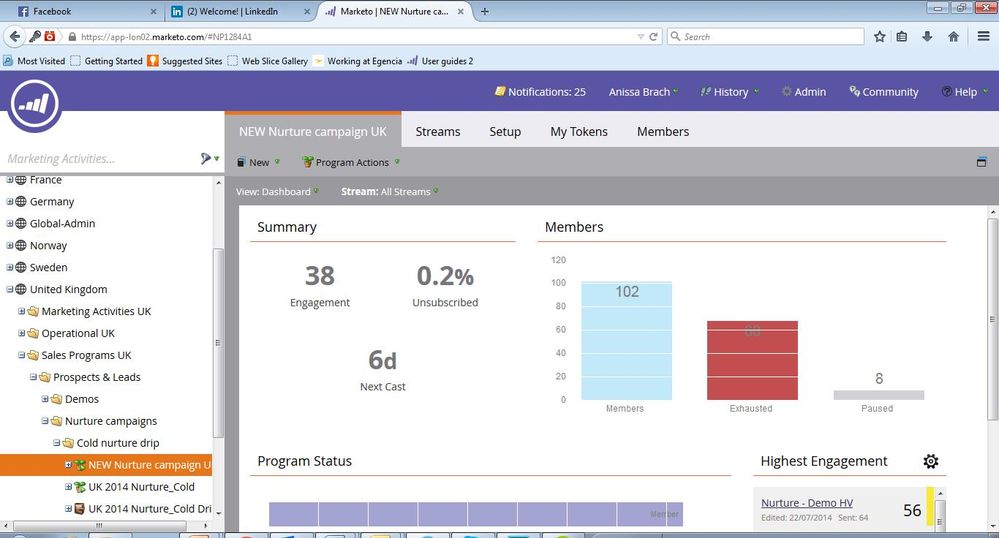Open a new browser tab with plus
999x538 pixels.
click(x=484, y=11)
